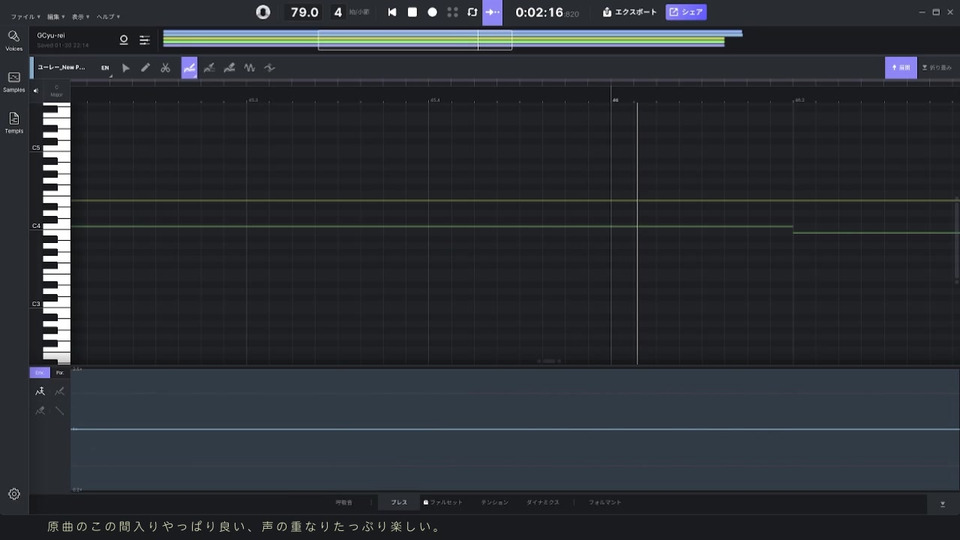Open track mixer sliders icon
Viewport: 960px width, 540px height.
point(145,40)
